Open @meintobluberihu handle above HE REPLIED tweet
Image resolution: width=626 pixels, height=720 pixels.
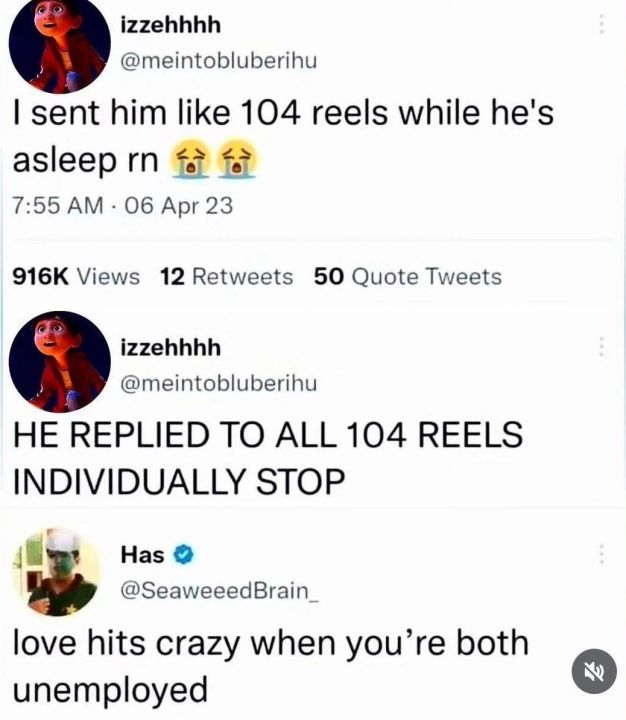tap(219, 383)
